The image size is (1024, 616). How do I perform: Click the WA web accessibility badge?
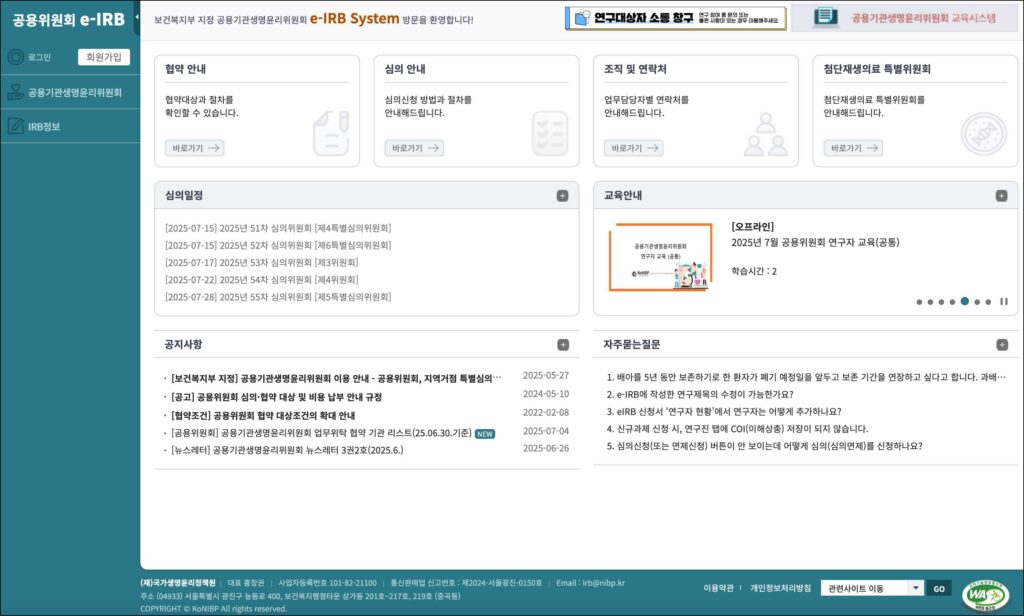985,595
